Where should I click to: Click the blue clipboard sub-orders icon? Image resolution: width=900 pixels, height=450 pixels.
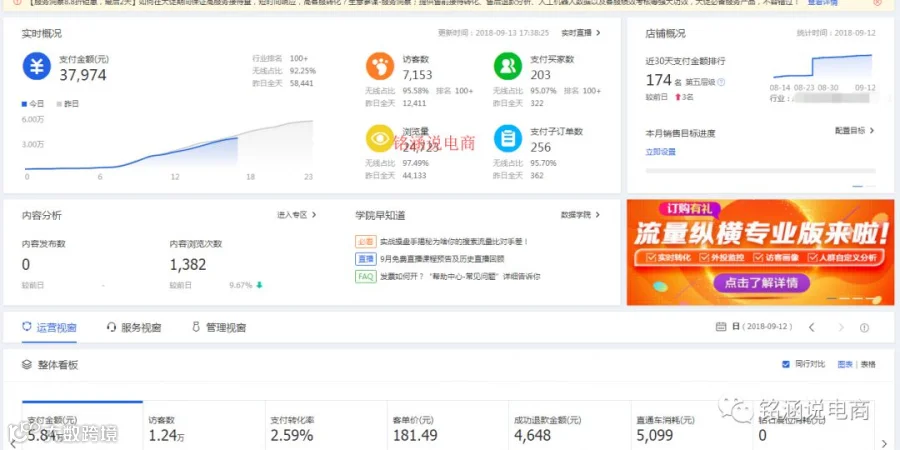[x=507, y=138]
